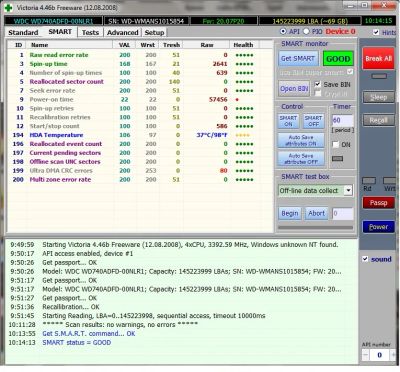
Task: Open the BIN file via Open BIN
Action: click(x=294, y=89)
